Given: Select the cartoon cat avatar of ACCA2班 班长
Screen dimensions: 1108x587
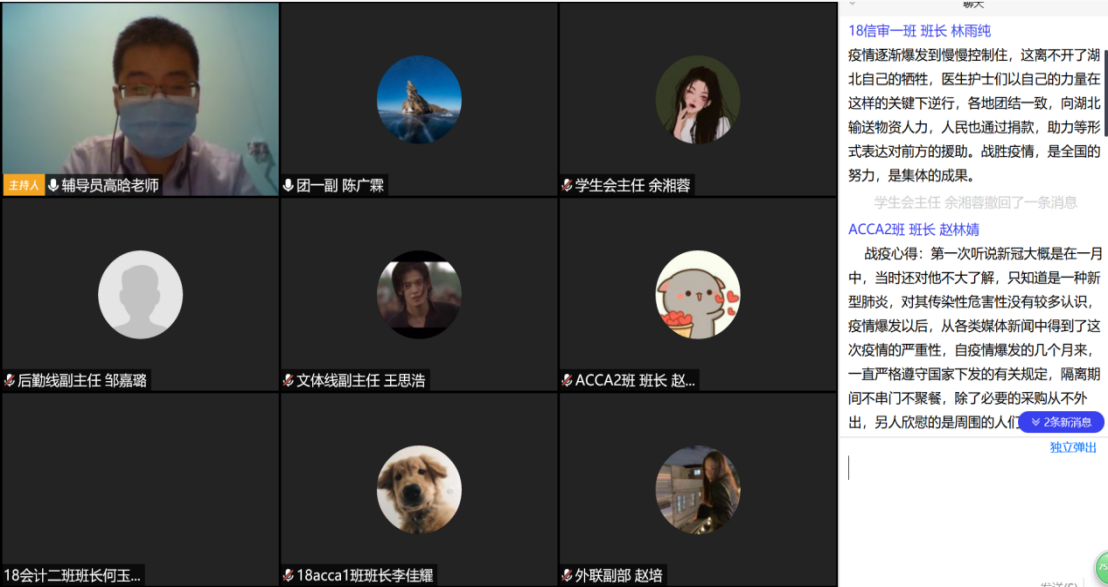Looking at the screenshot, I should click(698, 294).
